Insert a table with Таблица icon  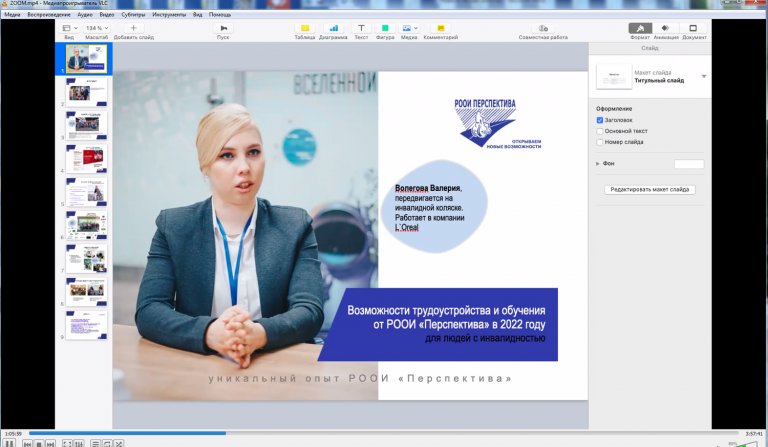point(304,28)
